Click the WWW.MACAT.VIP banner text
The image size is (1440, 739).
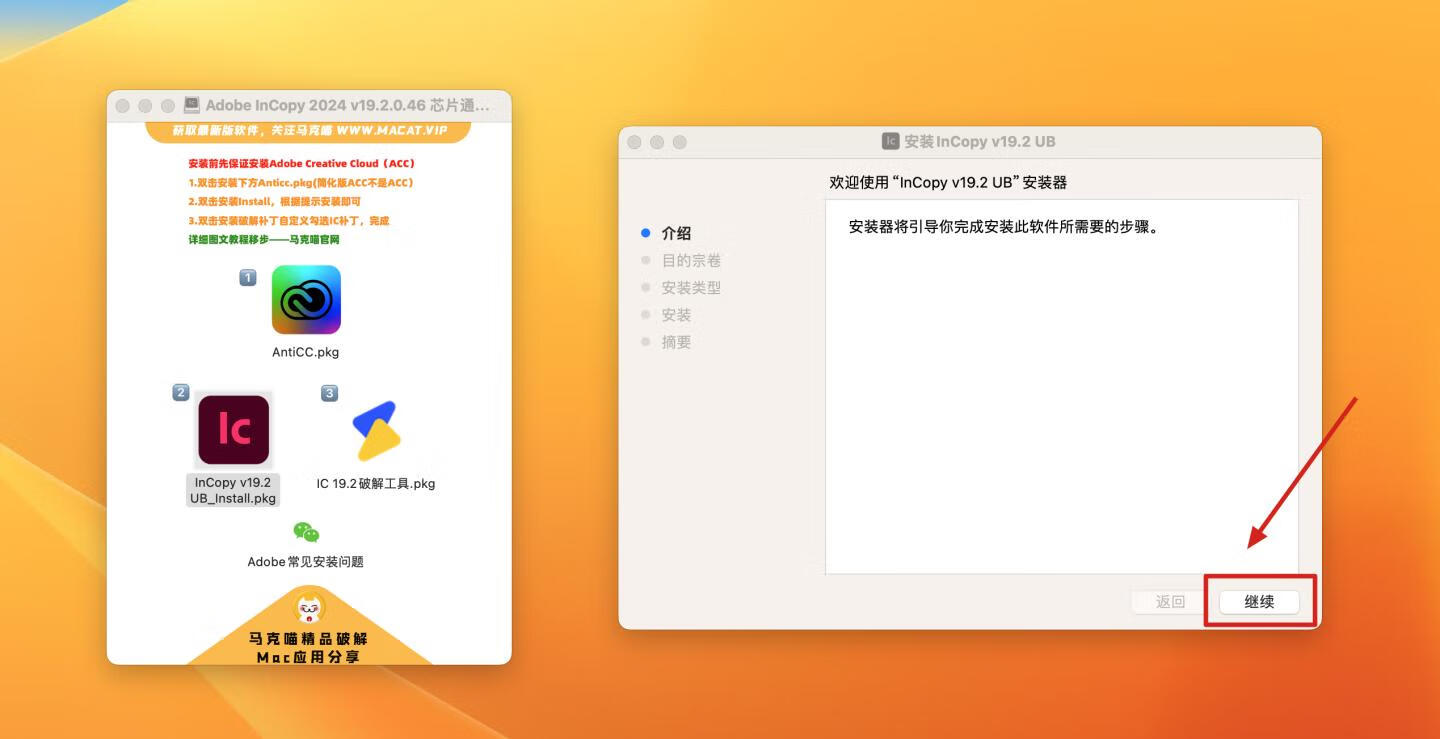click(391, 131)
